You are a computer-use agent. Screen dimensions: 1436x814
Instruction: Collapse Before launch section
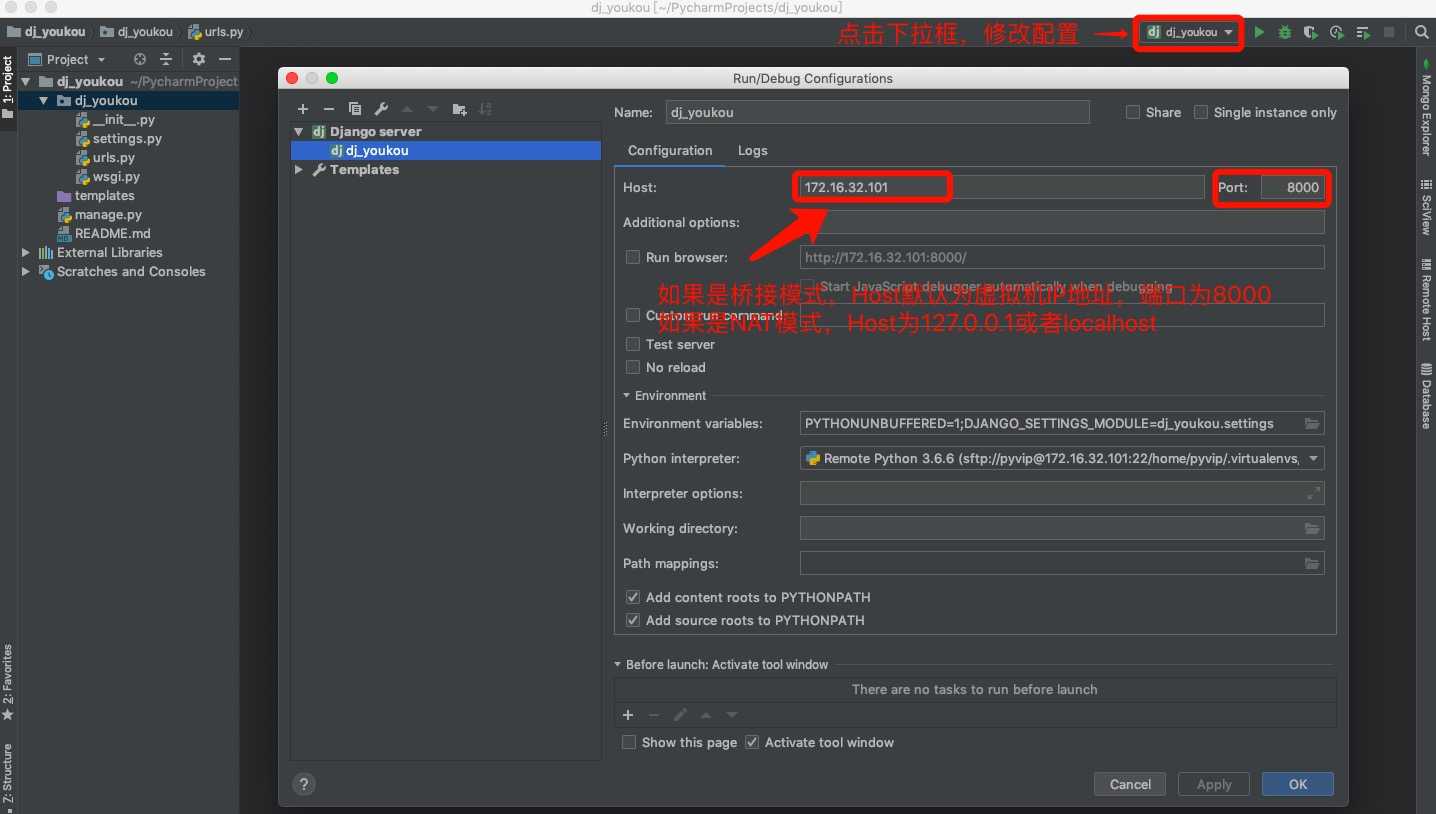[x=618, y=665]
